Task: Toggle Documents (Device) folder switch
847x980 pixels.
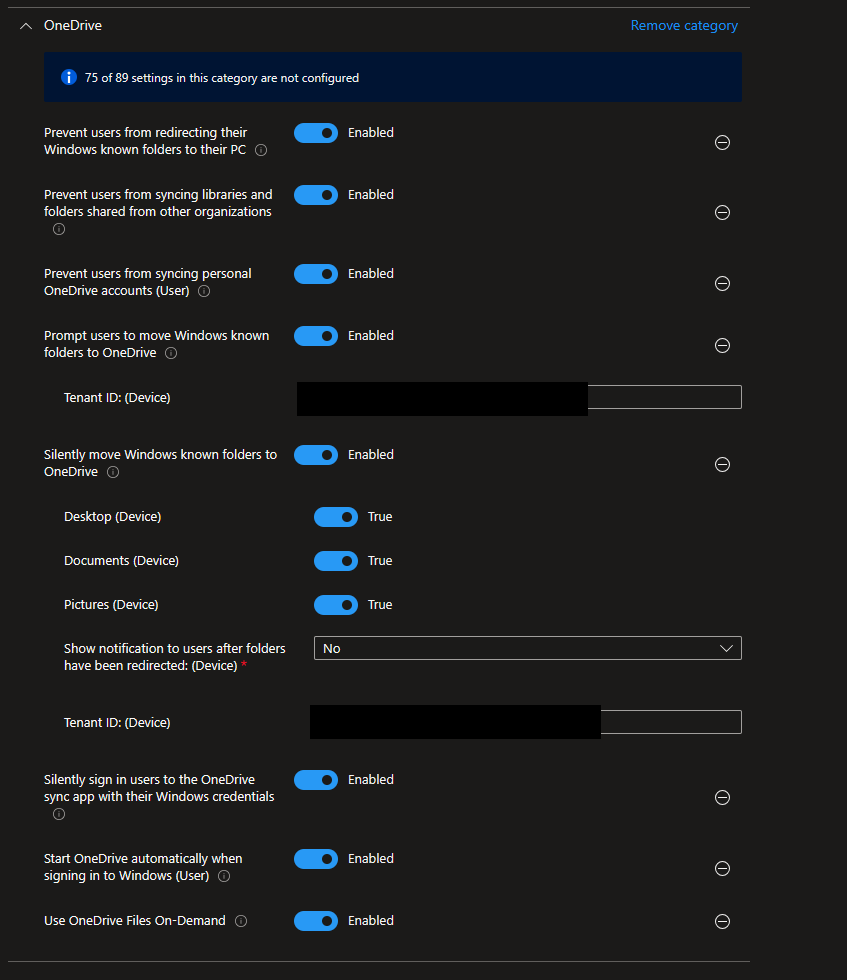Action: [x=335, y=561]
